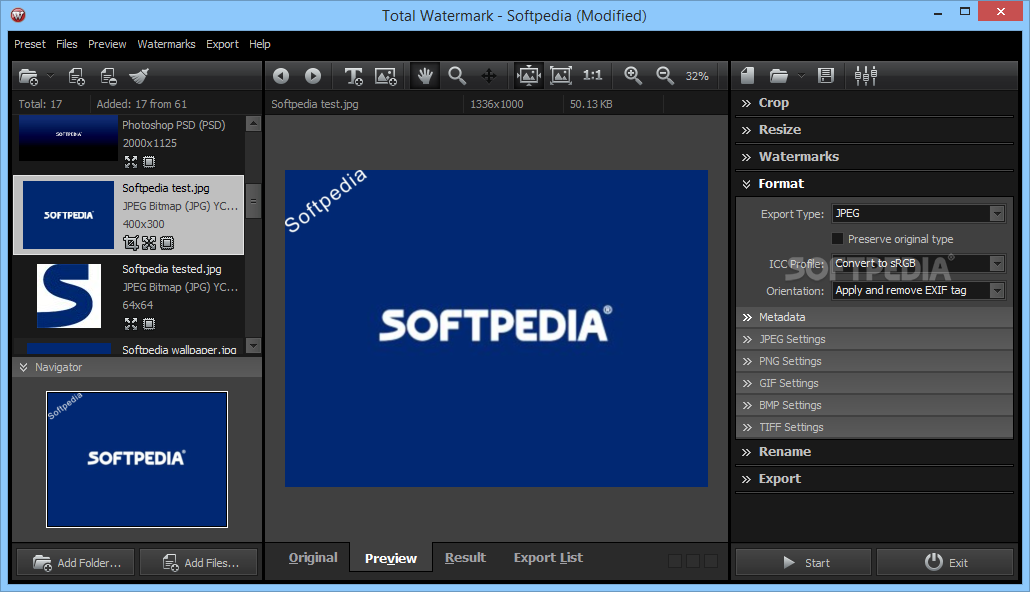Open the preset folder dropdown arrow
This screenshot has height=592, width=1030.
coord(801,76)
